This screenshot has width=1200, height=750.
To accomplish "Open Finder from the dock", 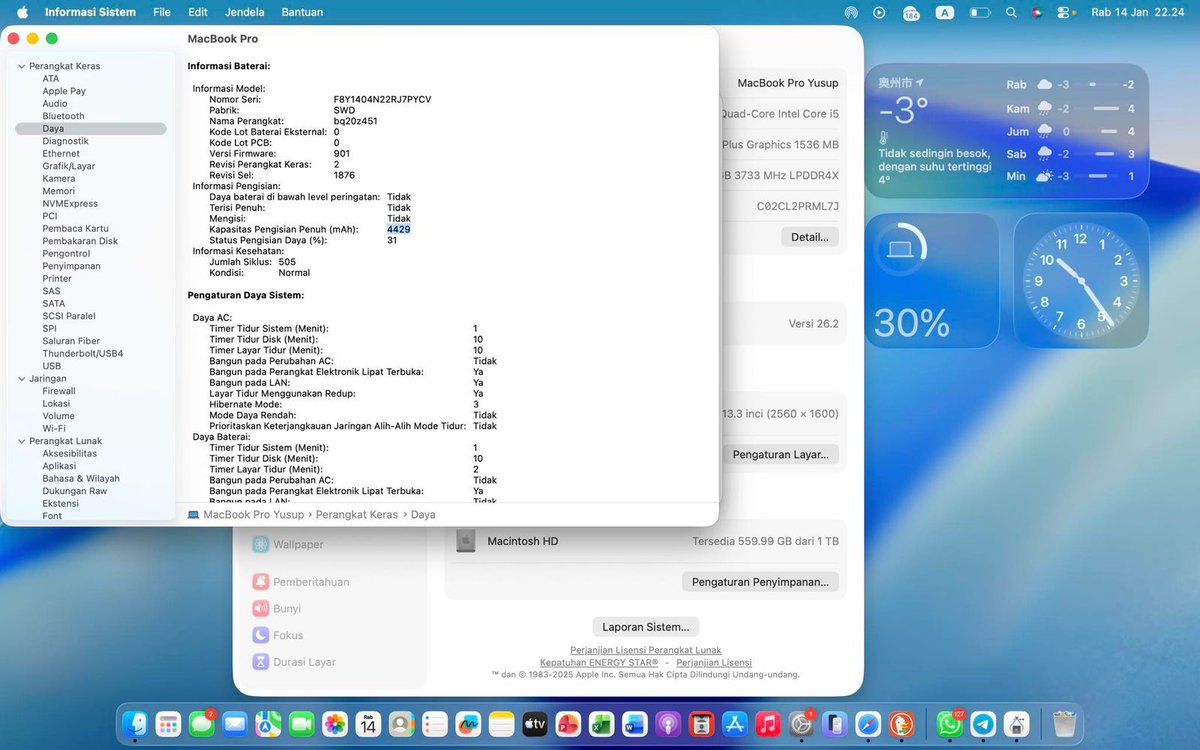I will pyautogui.click(x=135, y=724).
